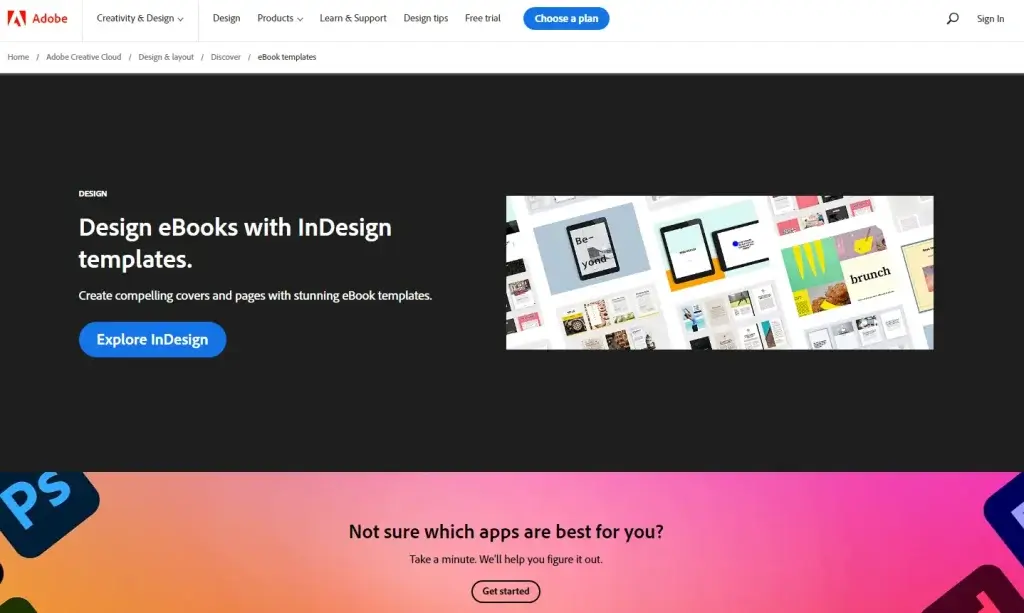This screenshot has width=1024, height=613.
Task: Click the eBook templates hero image
Action: pyautogui.click(x=720, y=273)
